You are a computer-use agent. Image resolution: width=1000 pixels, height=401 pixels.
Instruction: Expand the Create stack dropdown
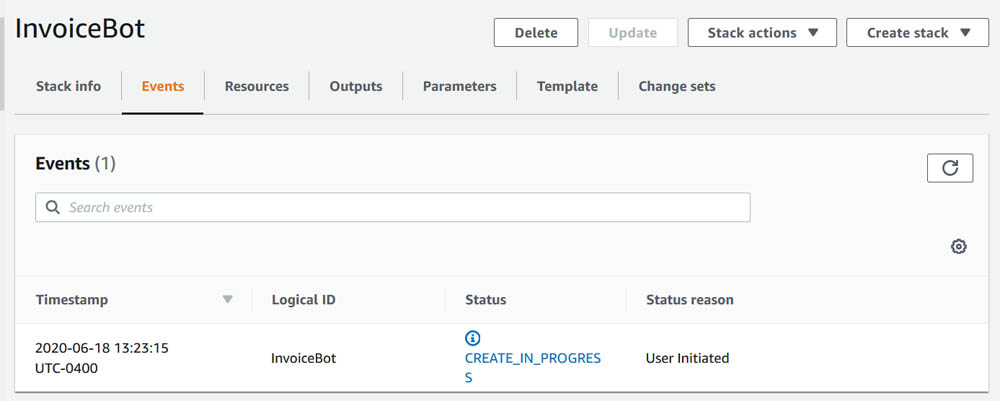tap(918, 33)
